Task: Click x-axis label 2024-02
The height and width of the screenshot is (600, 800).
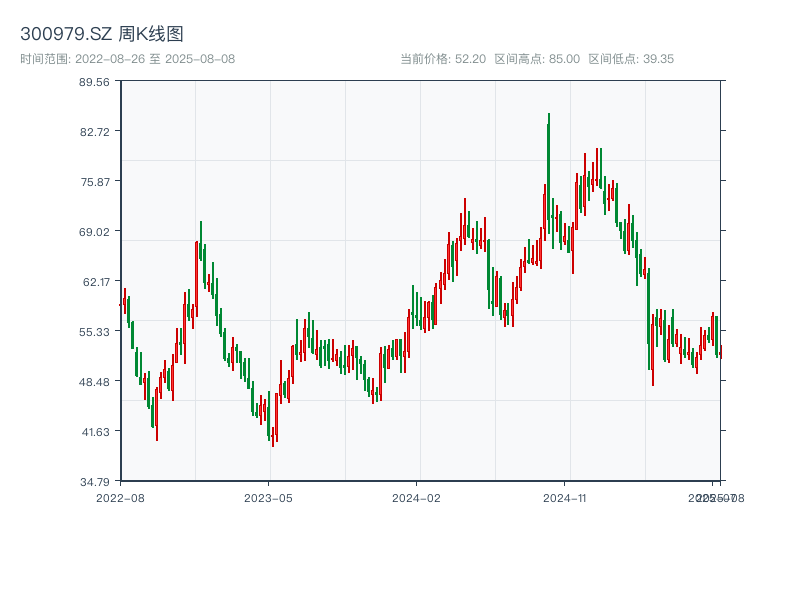Action: coord(416,498)
